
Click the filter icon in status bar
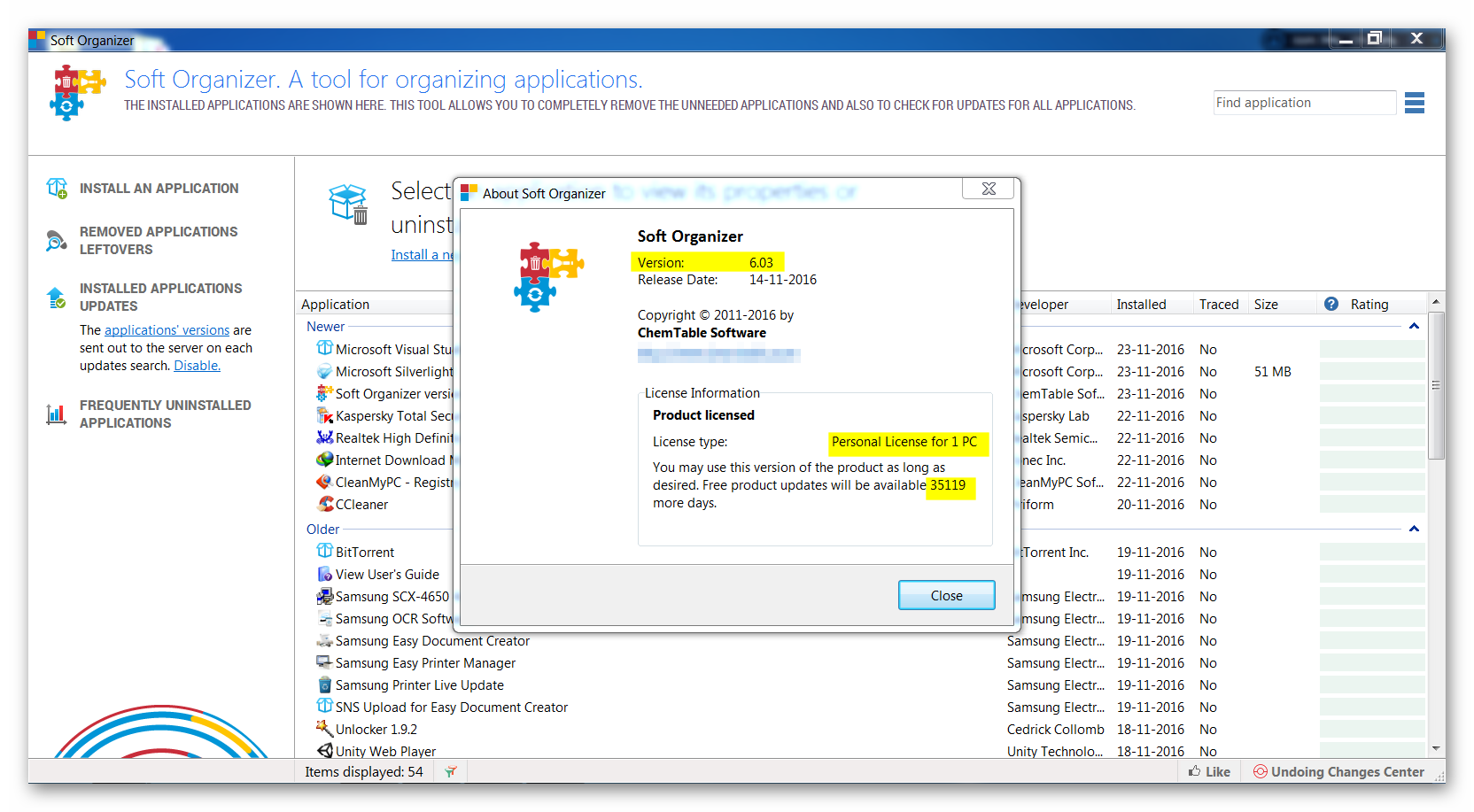coord(451,772)
